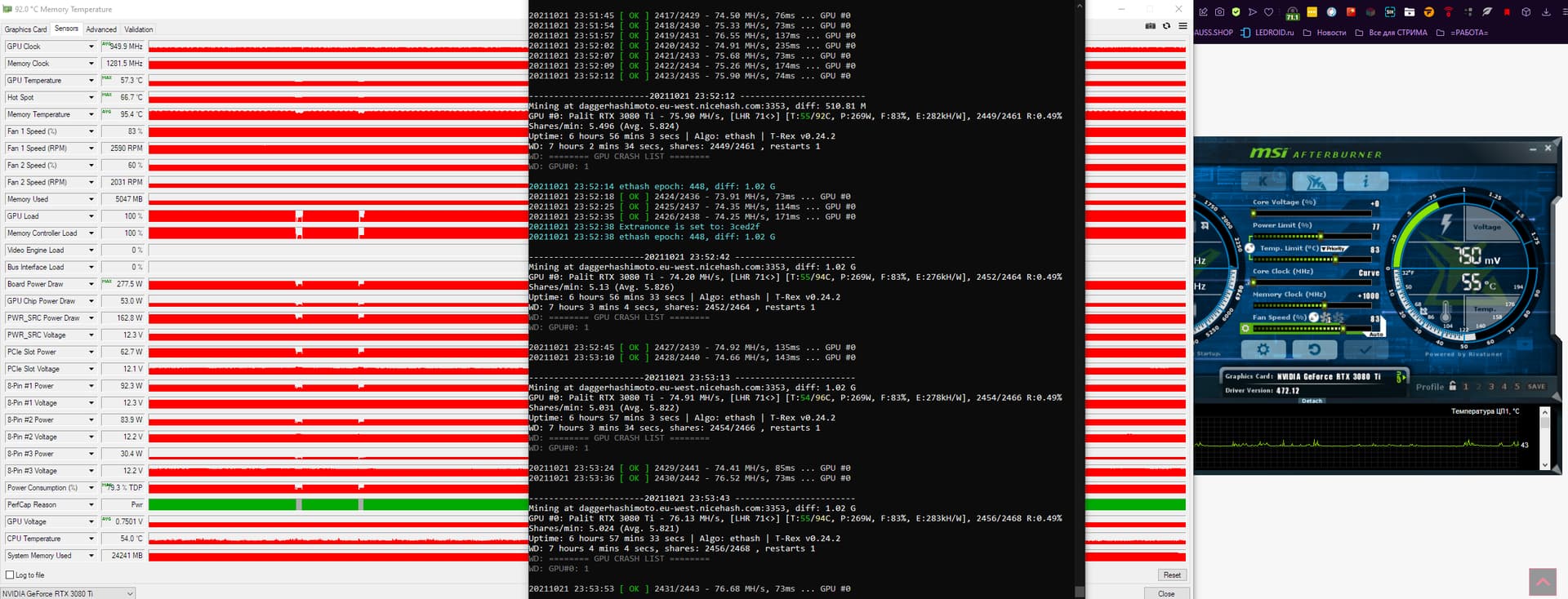Toggle Fan Speed Auto mode
Viewport: 1568px width, 599px height.
[x=1376, y=334]
